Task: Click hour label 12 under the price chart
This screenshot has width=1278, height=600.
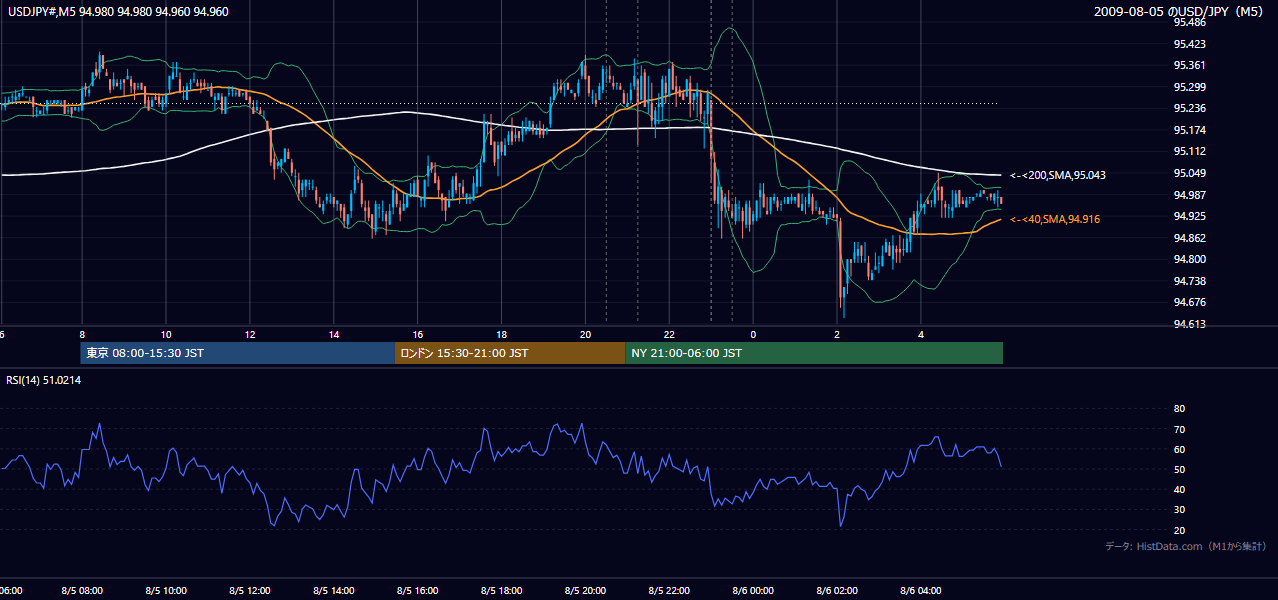Action: (250, 335)
